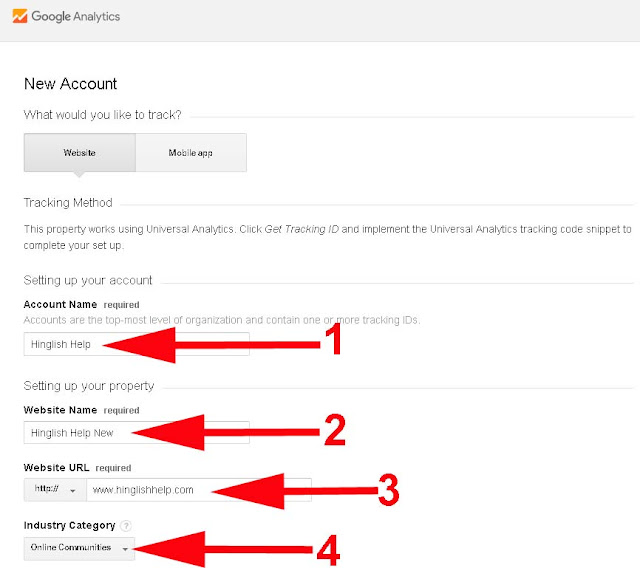The image size is (640, 568).
Task: Switch to the Mobile app tab
Action: click(x=191, y=153)
